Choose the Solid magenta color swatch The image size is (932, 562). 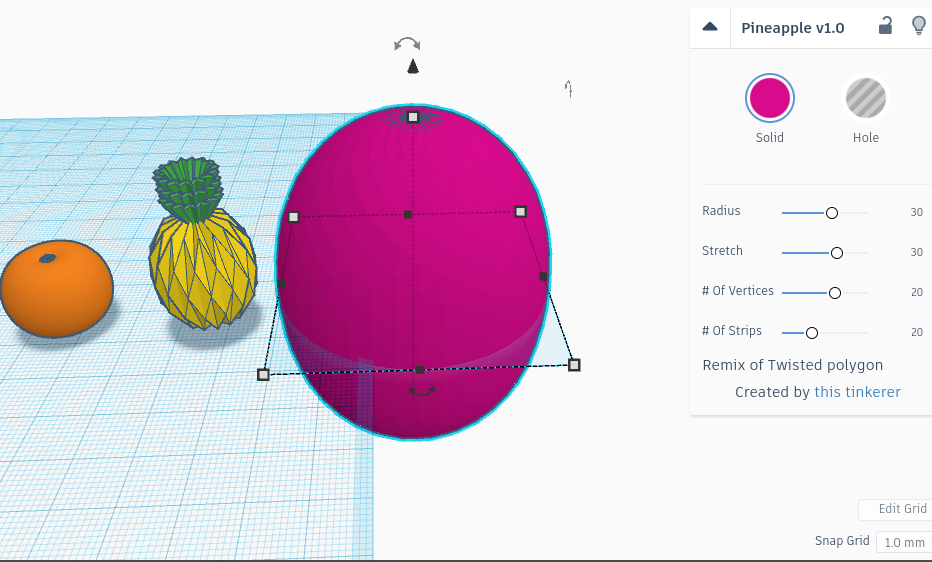coord(770,98)
